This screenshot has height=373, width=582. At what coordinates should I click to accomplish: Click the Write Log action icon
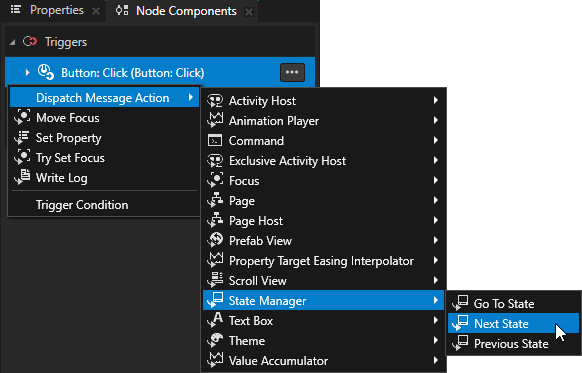22,178
